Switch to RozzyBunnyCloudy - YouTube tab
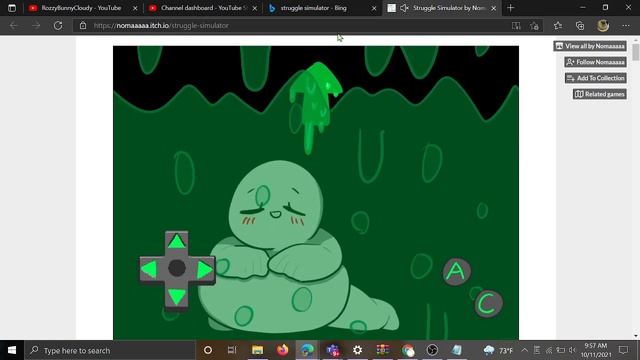 pos(80,8)
